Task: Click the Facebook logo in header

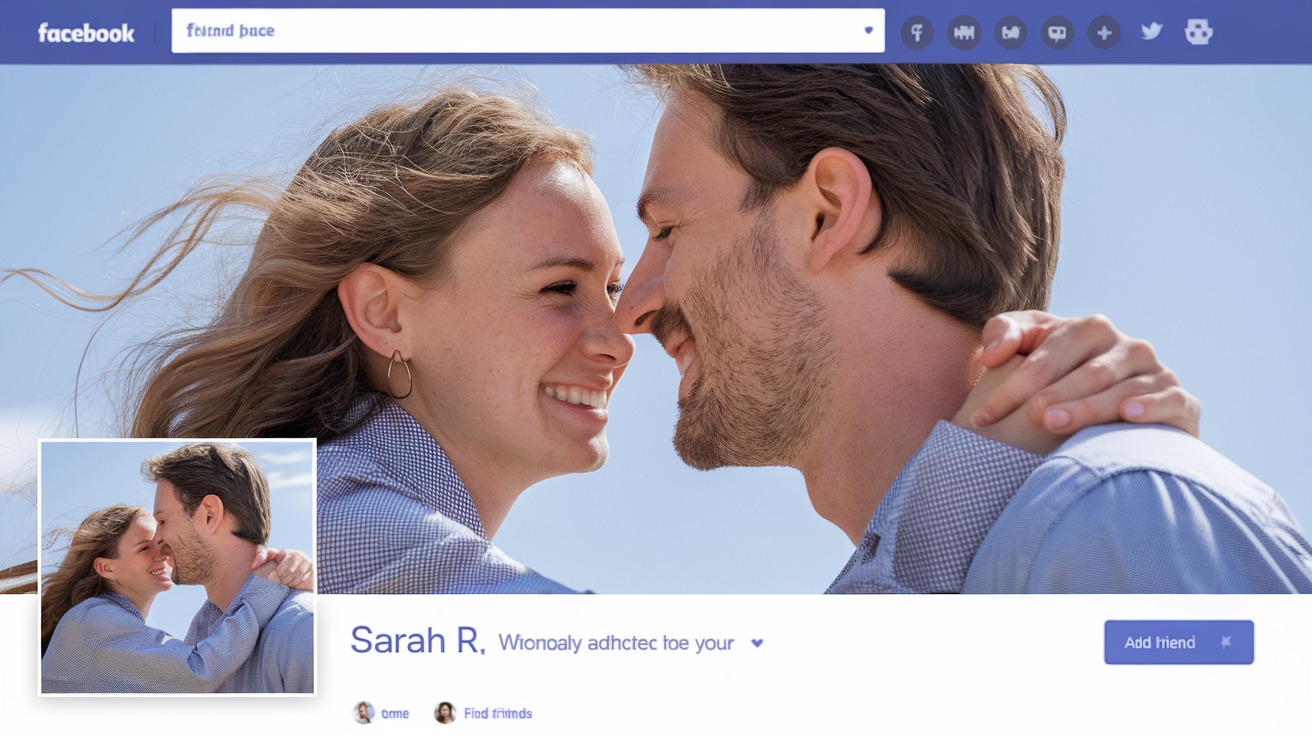Action: (86, 33)
